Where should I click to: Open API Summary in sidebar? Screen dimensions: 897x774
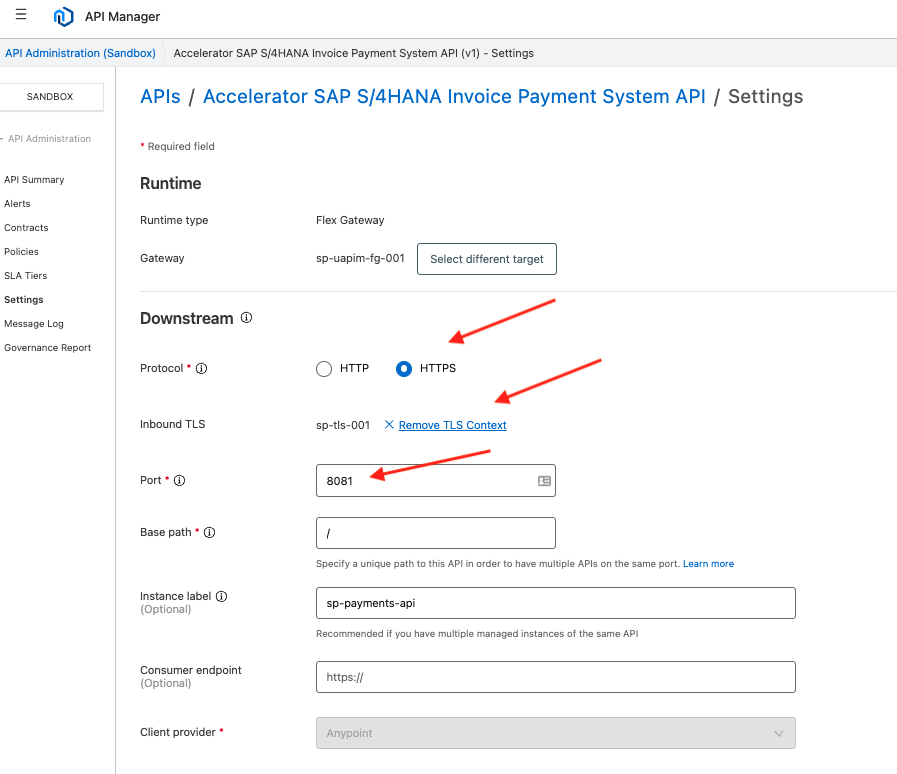[34, 180]
